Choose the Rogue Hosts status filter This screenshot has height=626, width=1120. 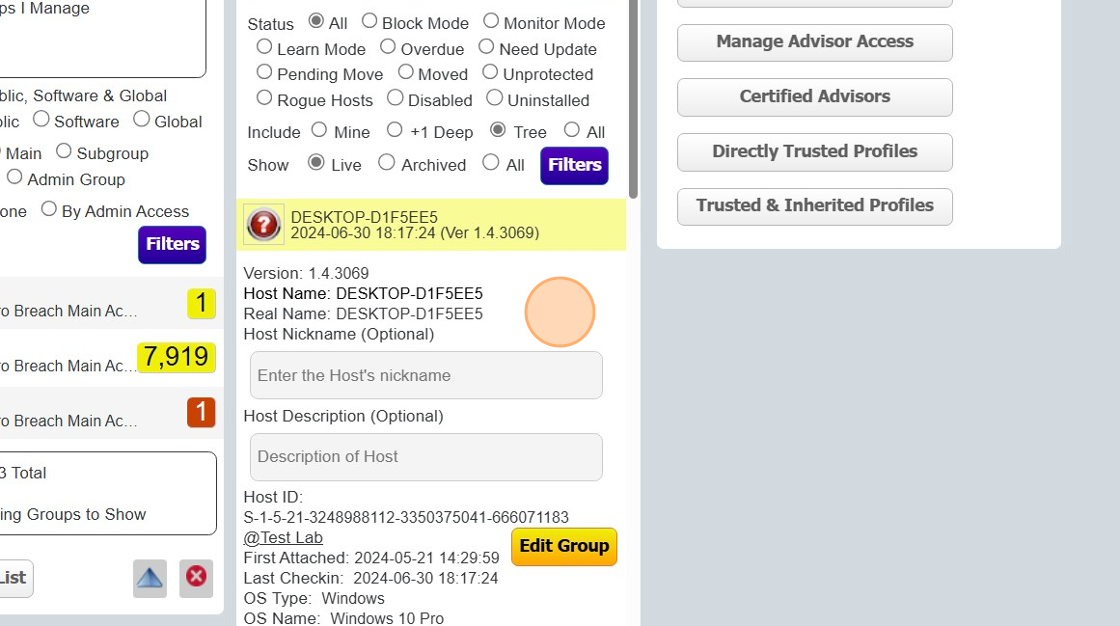265,98
